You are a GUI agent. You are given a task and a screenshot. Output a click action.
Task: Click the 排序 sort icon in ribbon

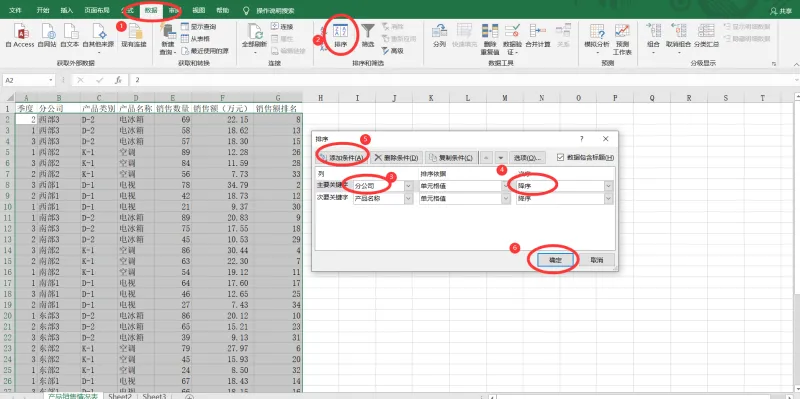340,36
